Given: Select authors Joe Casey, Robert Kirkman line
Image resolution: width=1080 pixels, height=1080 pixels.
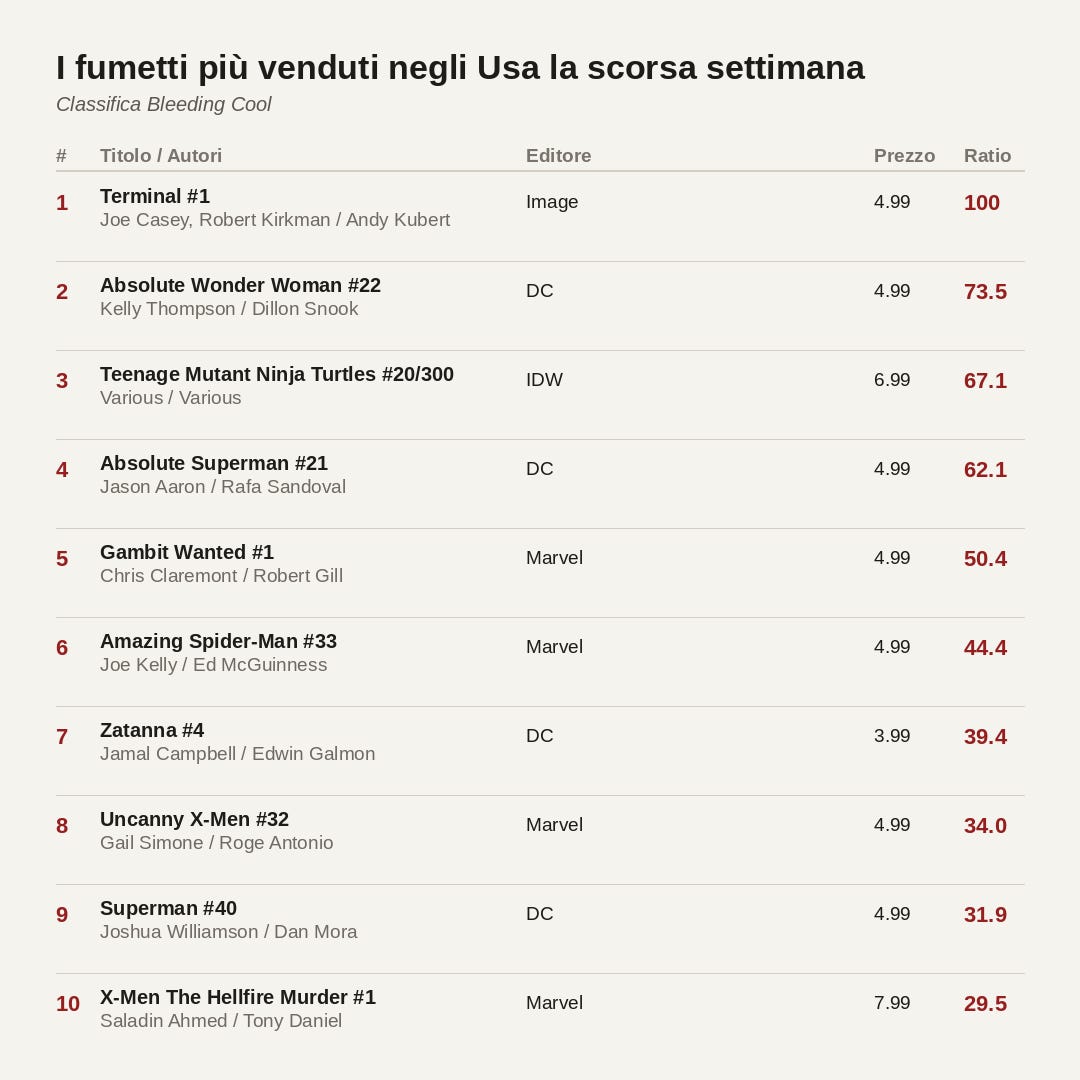Looking at the screenshot, I should 275,220.
